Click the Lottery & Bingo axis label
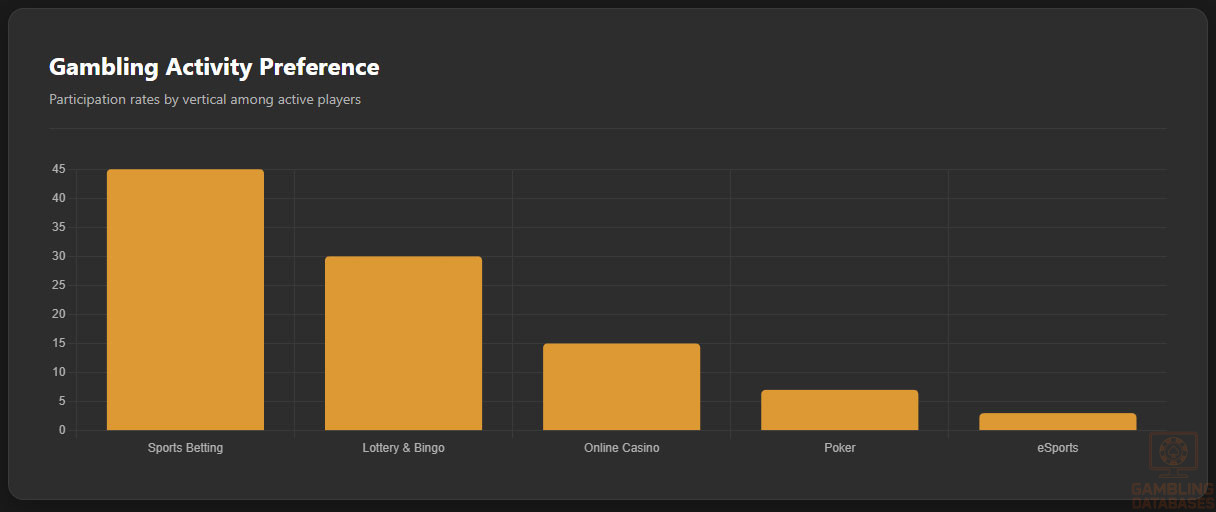 403,448
